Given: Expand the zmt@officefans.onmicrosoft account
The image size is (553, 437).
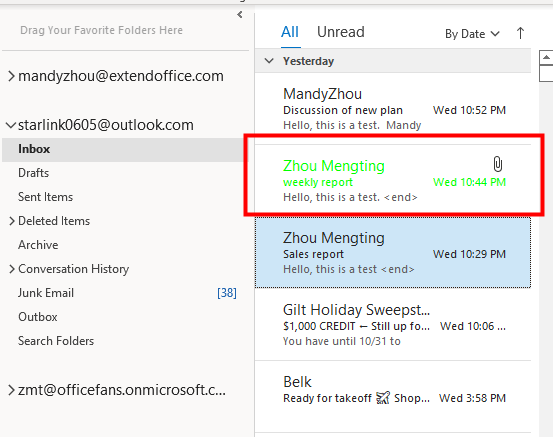Looking at the screenshot, I should pyautogui.click(x=11, y=390).
